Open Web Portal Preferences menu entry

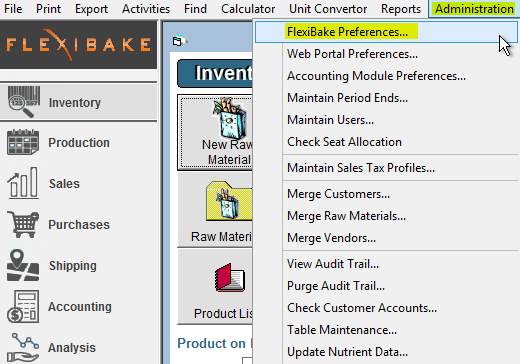pyautogui.click(x=352, y=54)
